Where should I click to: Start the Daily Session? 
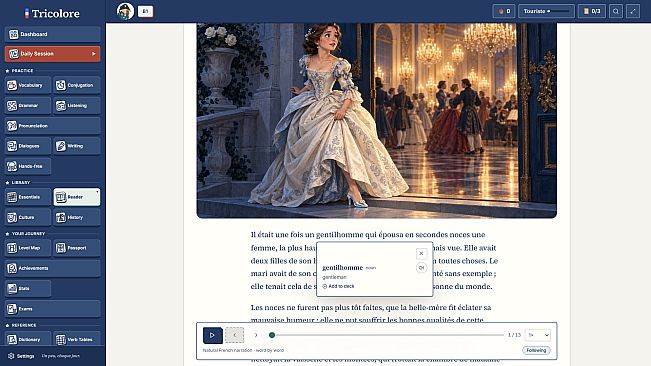tap(52, 54)
